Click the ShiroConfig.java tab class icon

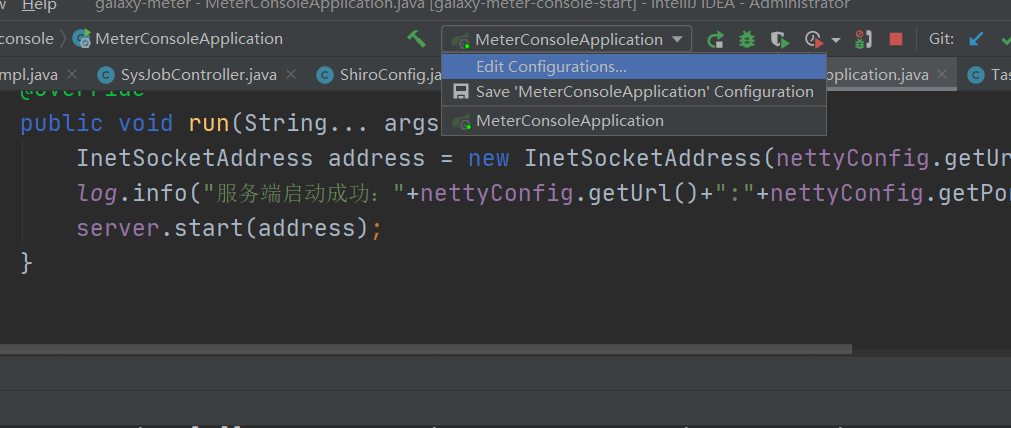(x=325, y=75)
